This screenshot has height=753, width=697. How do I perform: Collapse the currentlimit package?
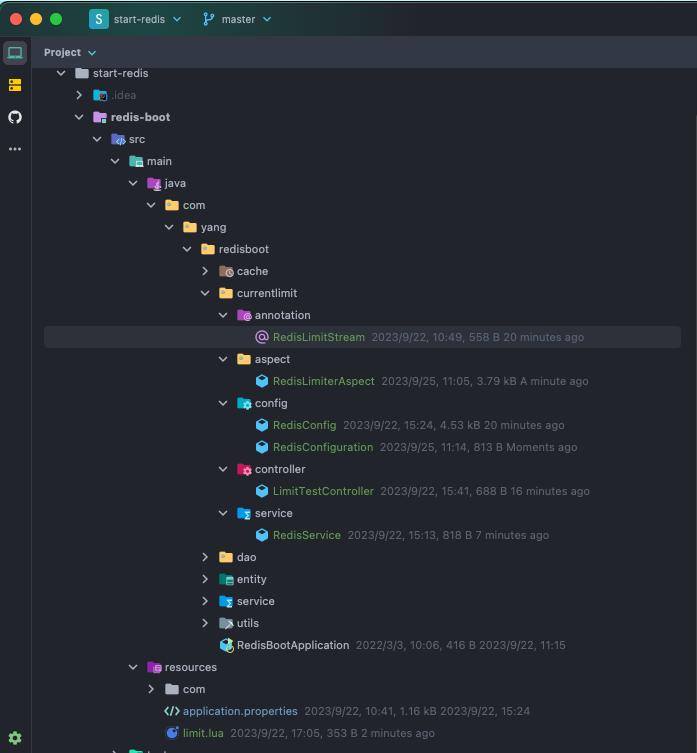(x=205, y=293)
